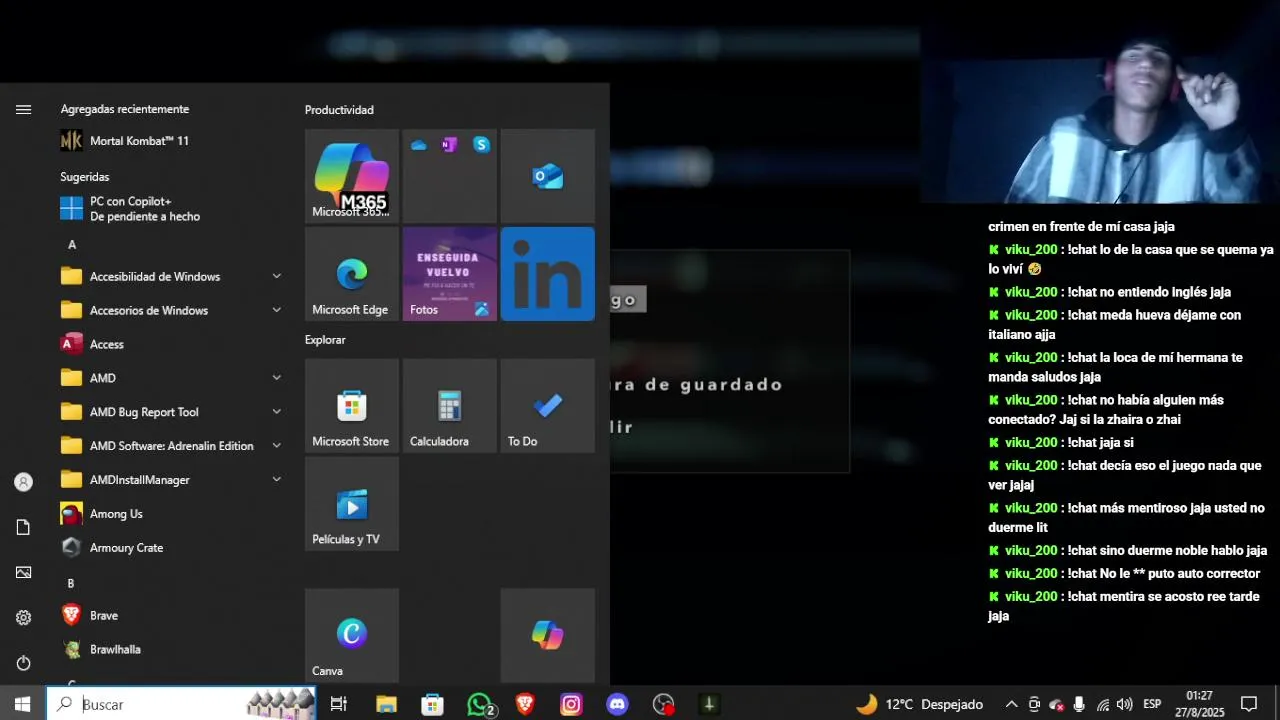Open WhatsApp from the taskbar
Viewport: 1280px width, 720px height.
480,704
